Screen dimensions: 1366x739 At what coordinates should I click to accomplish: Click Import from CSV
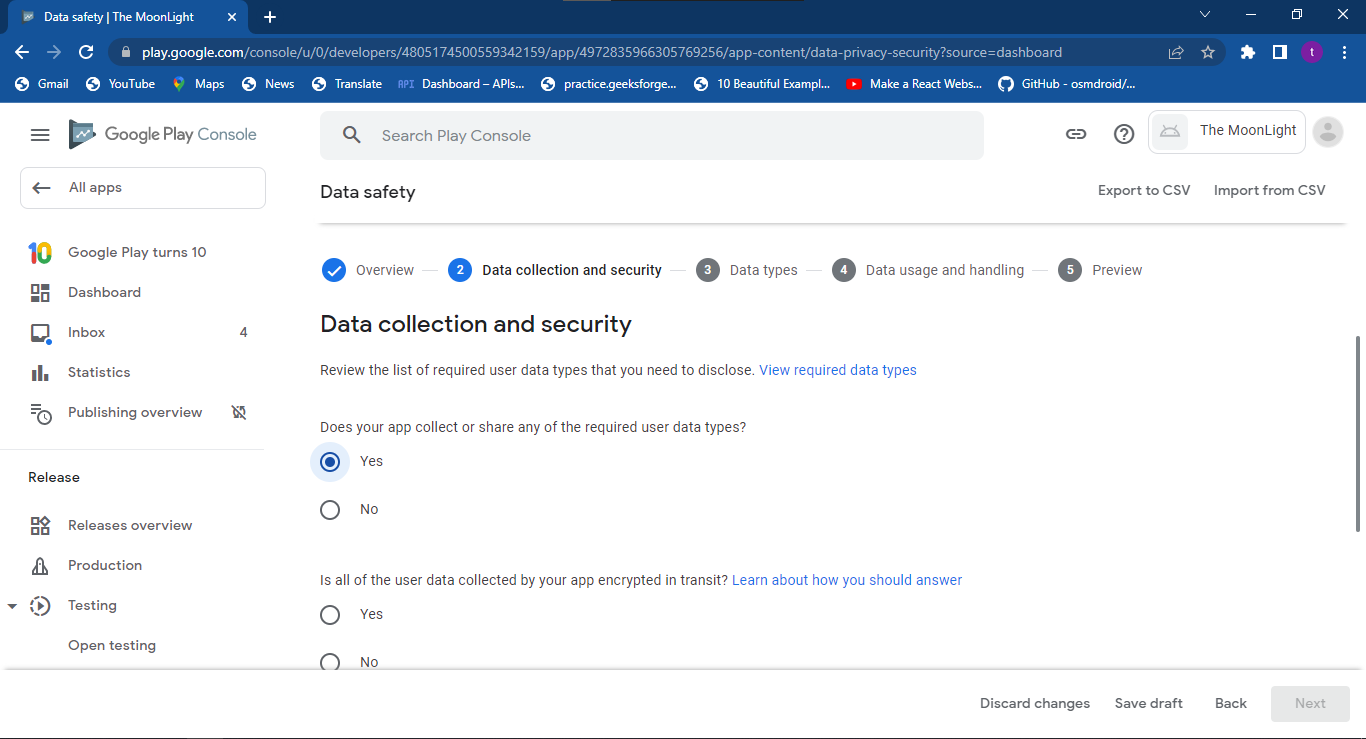click(1270, 190)
